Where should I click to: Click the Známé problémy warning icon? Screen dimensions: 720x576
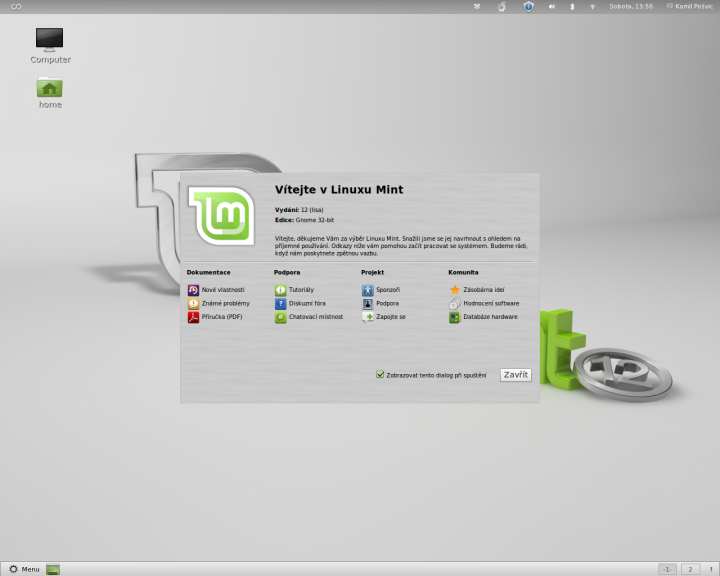(193, 304)
